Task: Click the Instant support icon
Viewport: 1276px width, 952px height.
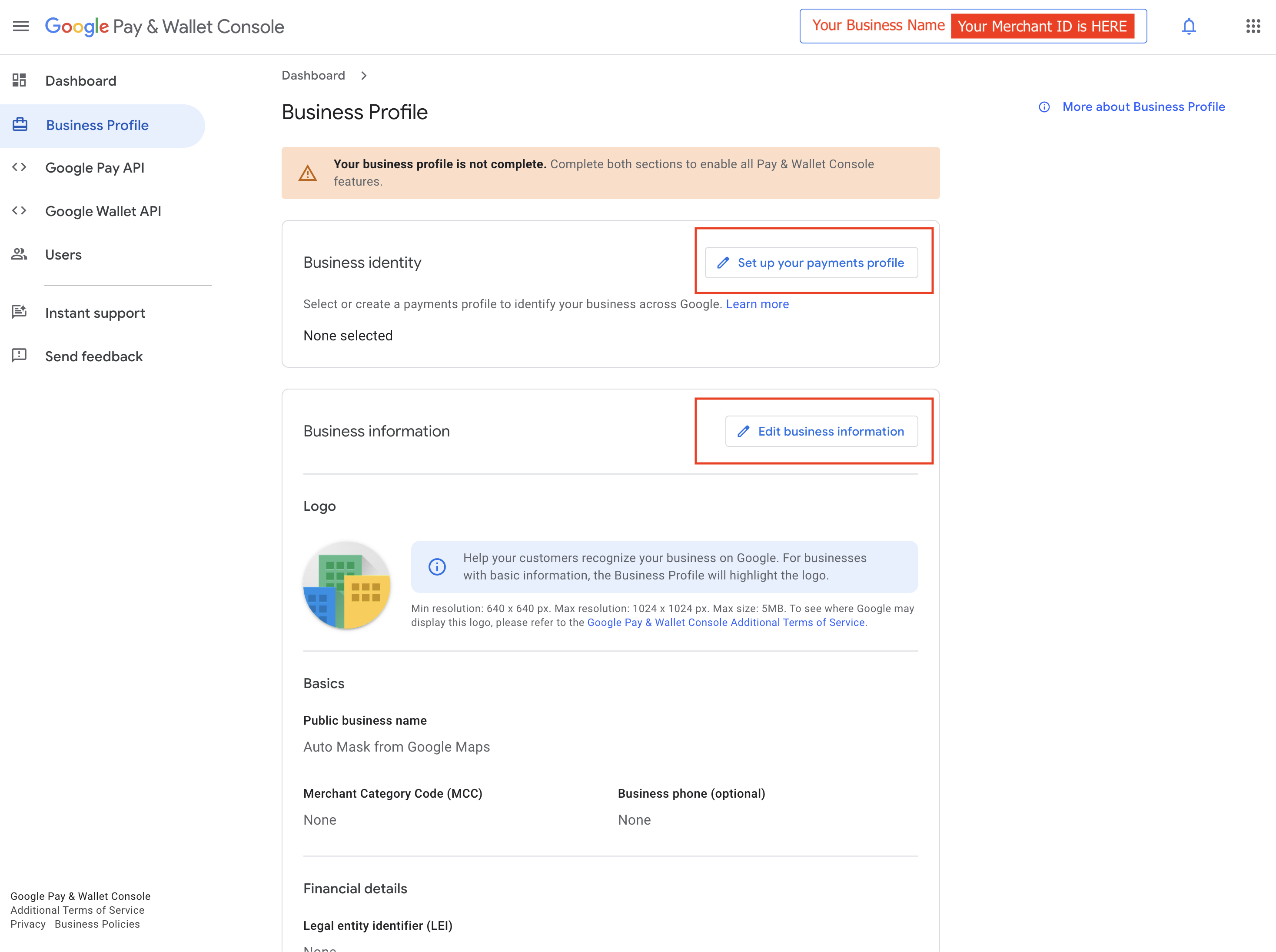Action: [20, 313]
